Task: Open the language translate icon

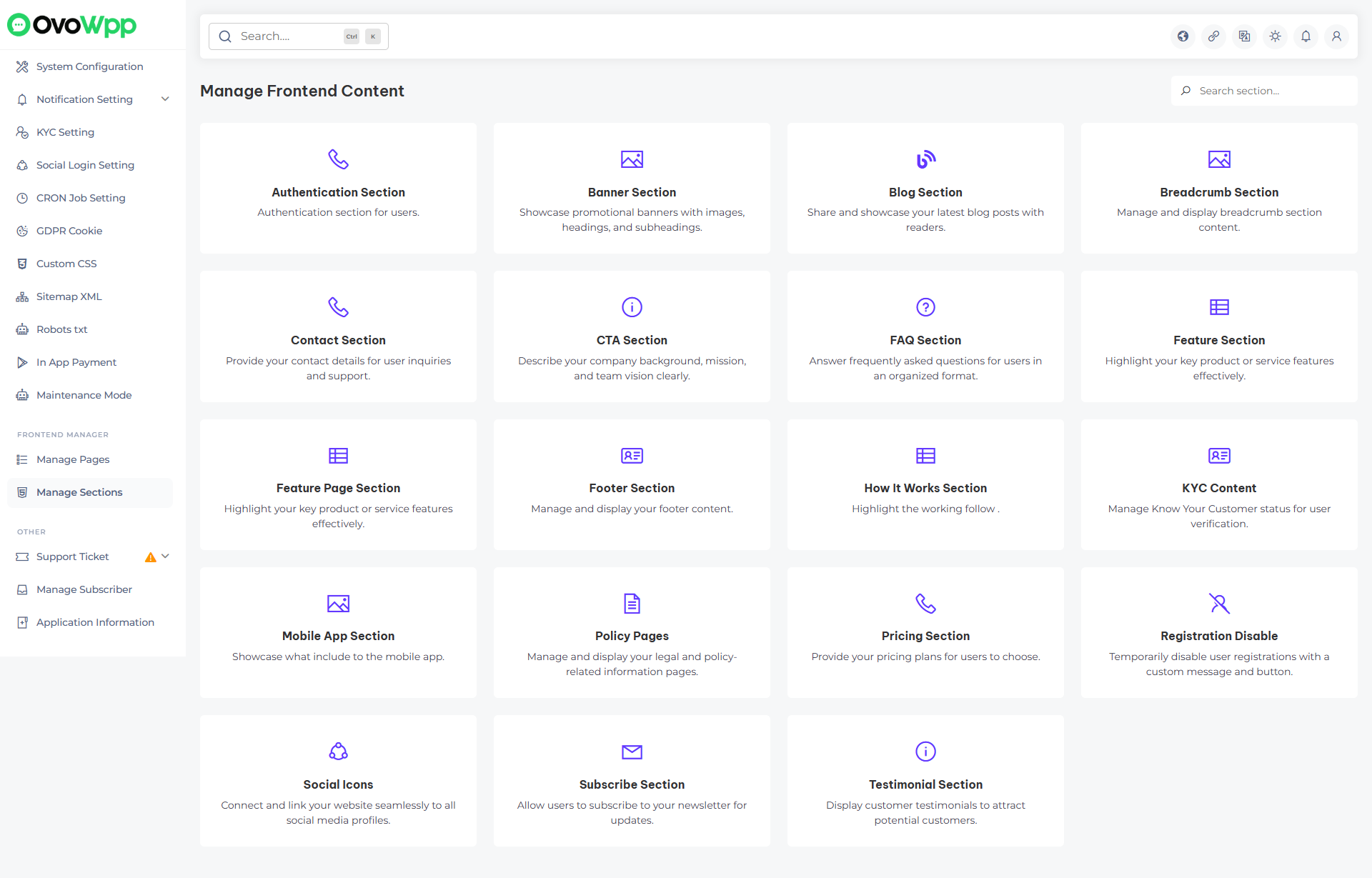Action: pos(1245,36)
